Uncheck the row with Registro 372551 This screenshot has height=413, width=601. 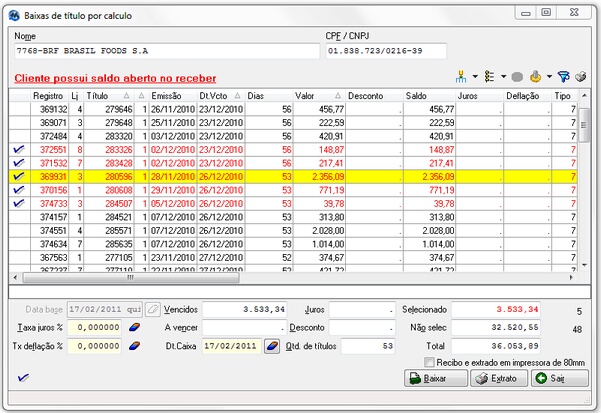pos(19,150)
